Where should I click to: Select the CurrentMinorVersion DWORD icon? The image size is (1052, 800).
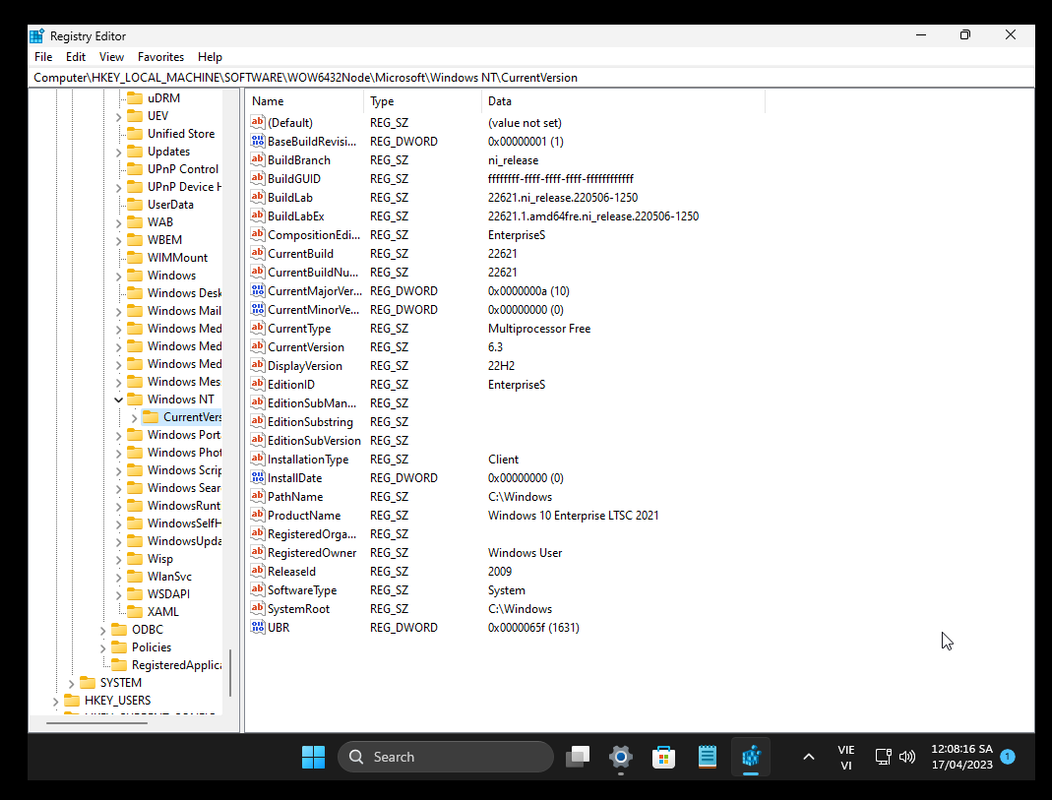pyautogui.click(x=258, y=309)
